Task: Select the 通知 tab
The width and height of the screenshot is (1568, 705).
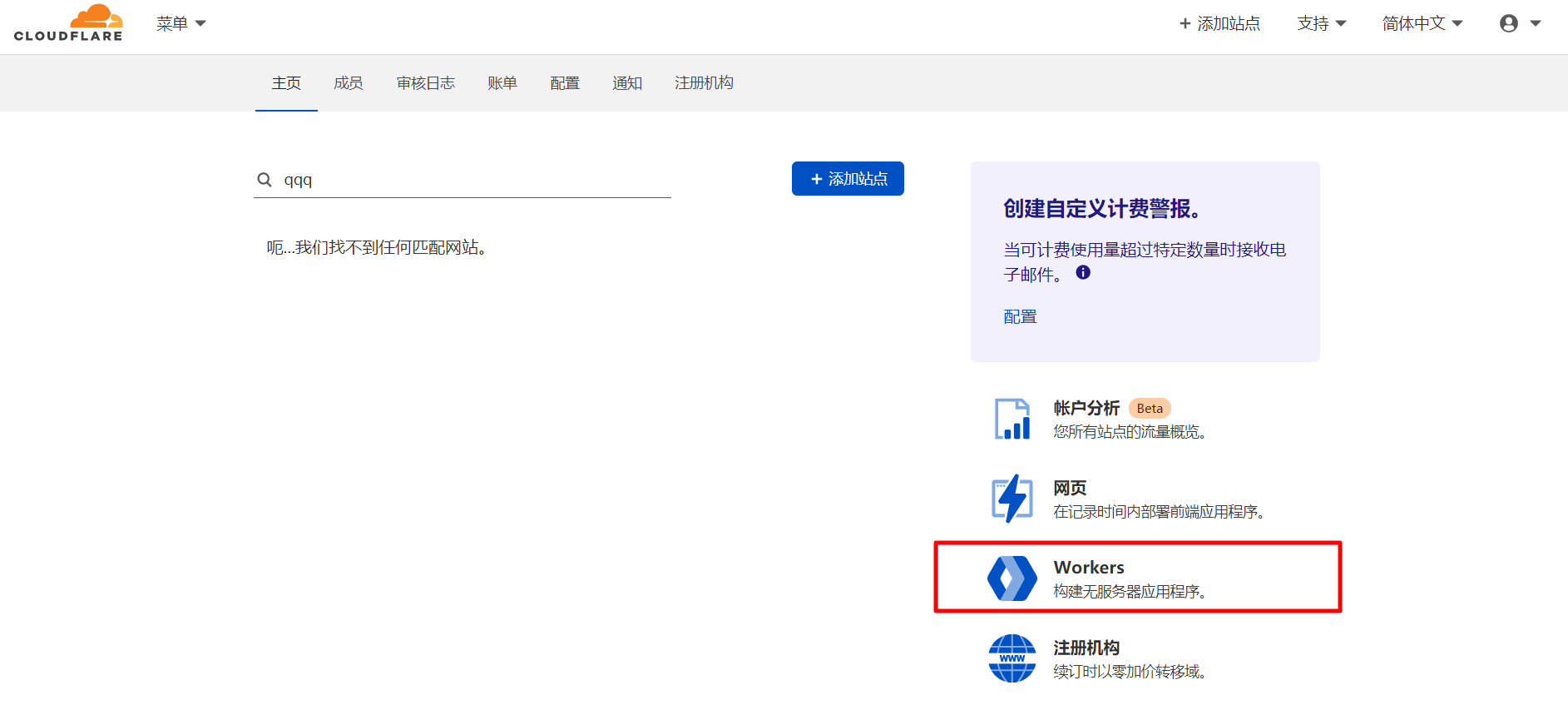Action: [626, 83]
